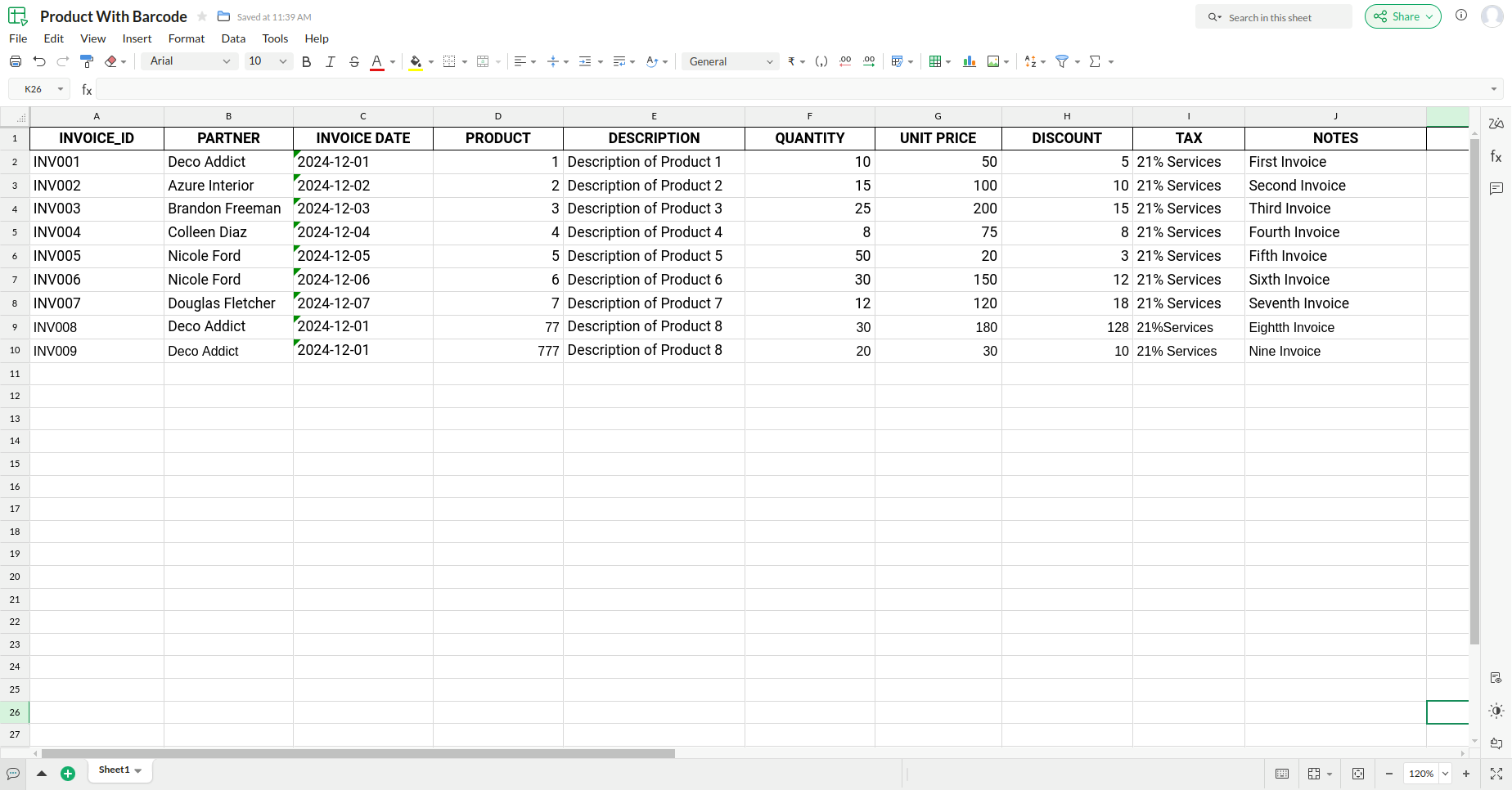Click the Clear formatting eraser icon
This screenshot has height=790, width=1512.
111,61
